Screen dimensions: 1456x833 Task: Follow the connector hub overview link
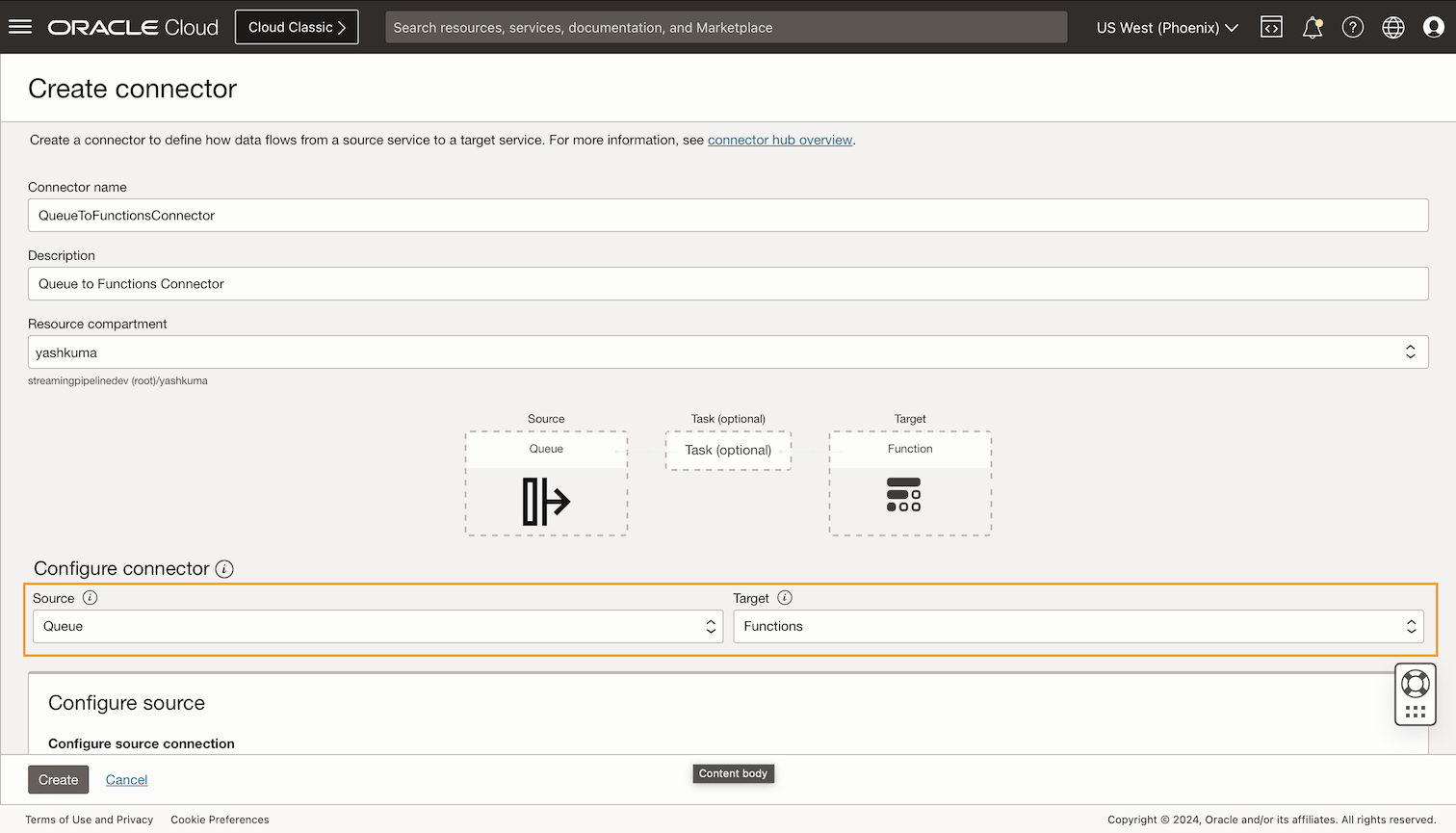coord(780,140)
